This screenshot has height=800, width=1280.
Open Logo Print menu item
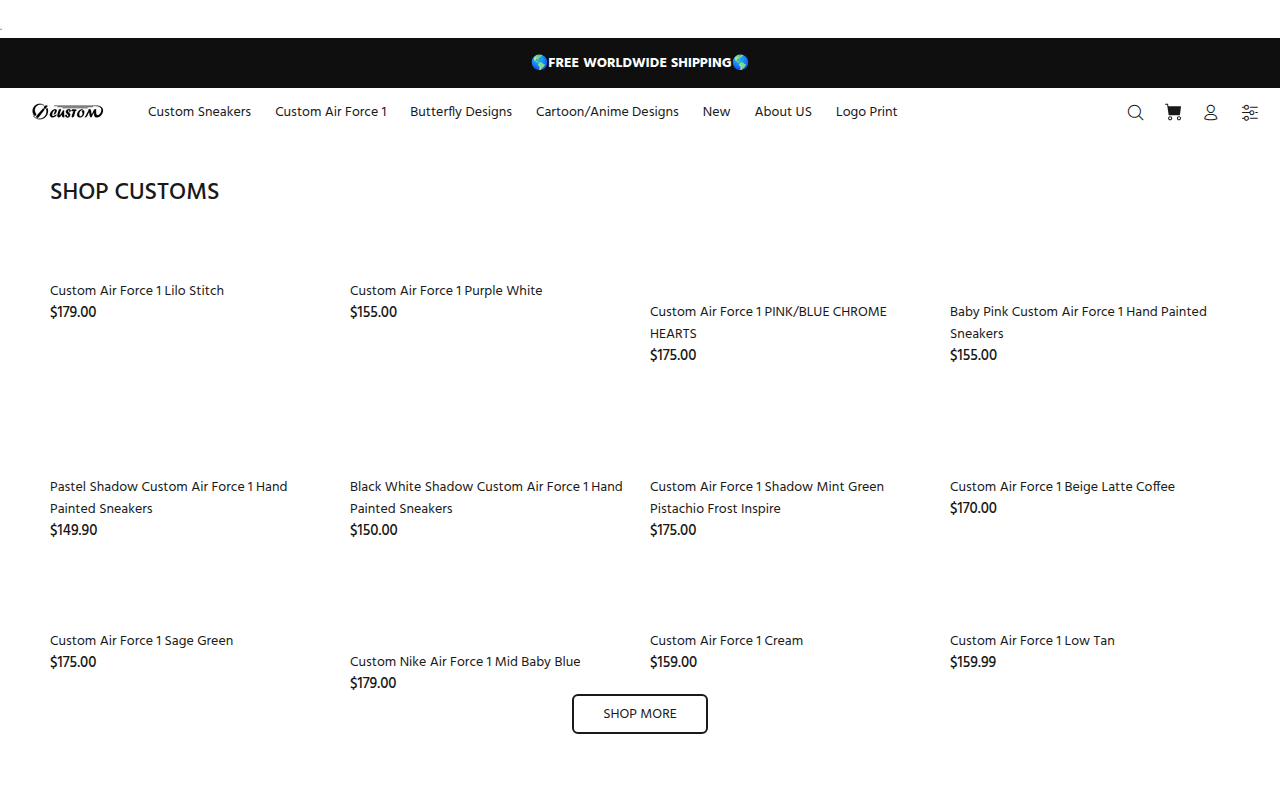(867, 112)
